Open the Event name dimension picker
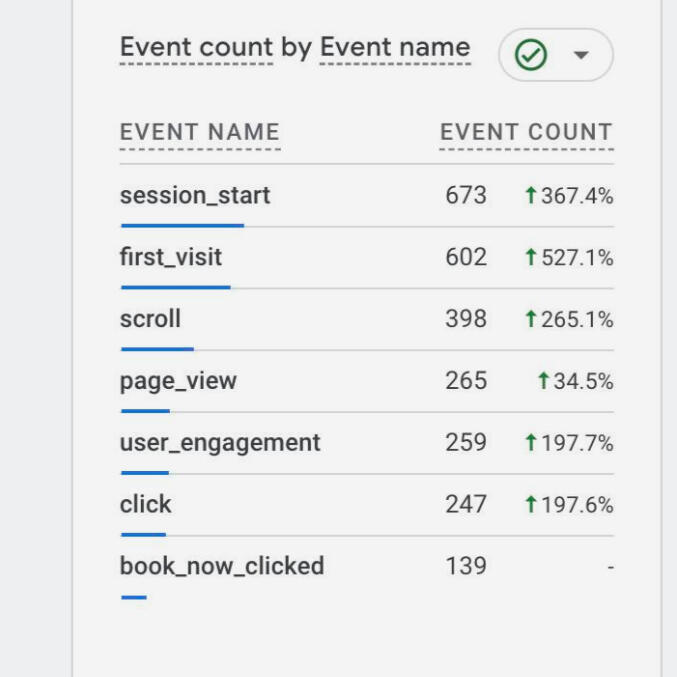The height and width of the screenshot is (677, 677). click(x=394, y=47)
